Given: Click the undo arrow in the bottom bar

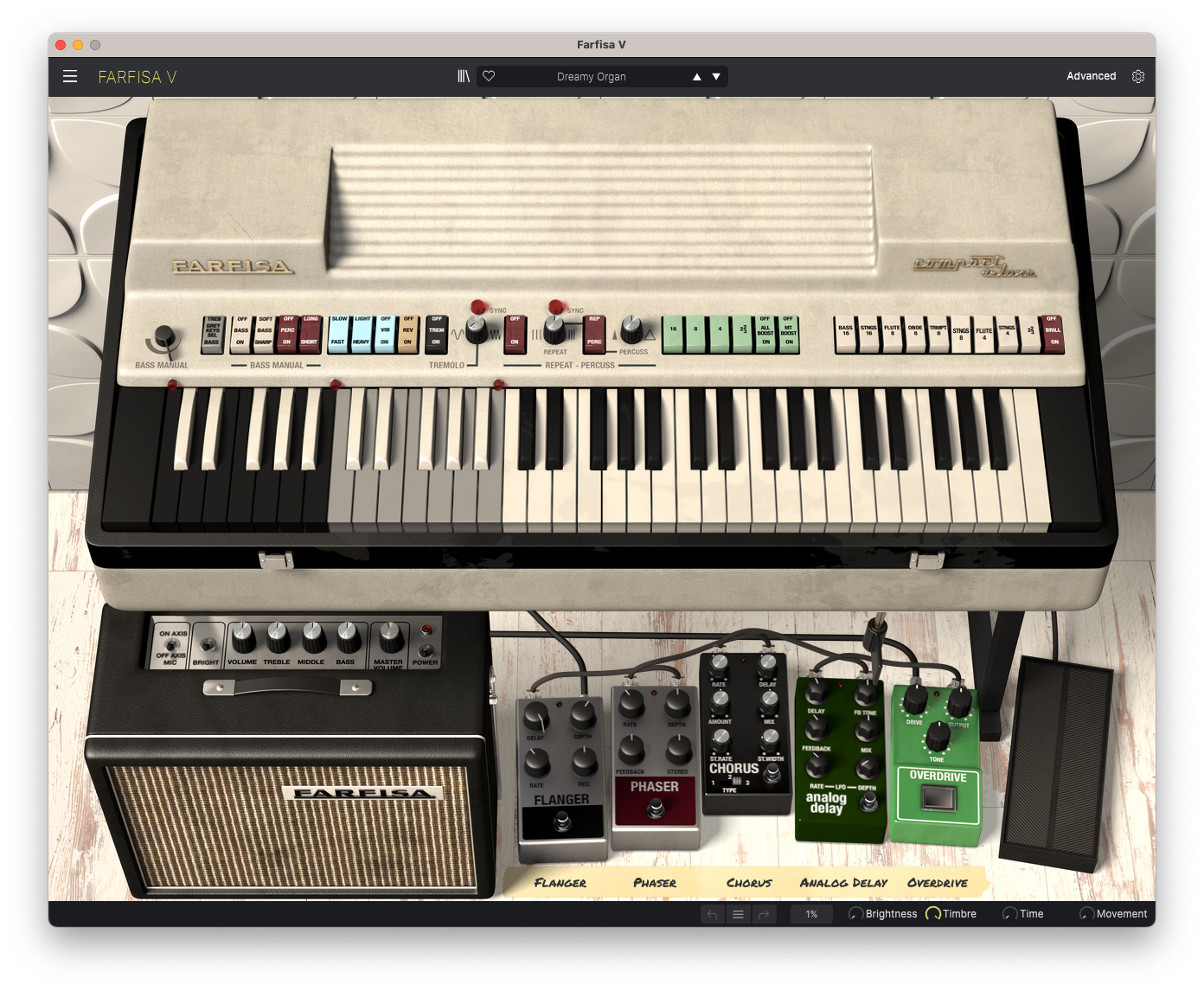Looking at the screenshot, I should point(712,914).
